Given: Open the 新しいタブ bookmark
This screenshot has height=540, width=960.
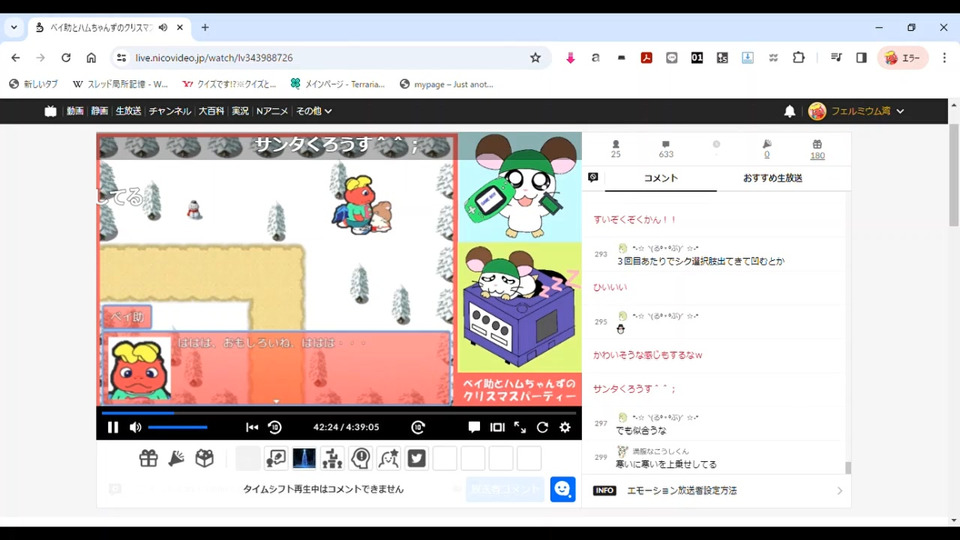Looking at the screenshot, I should tap(34, 84).
